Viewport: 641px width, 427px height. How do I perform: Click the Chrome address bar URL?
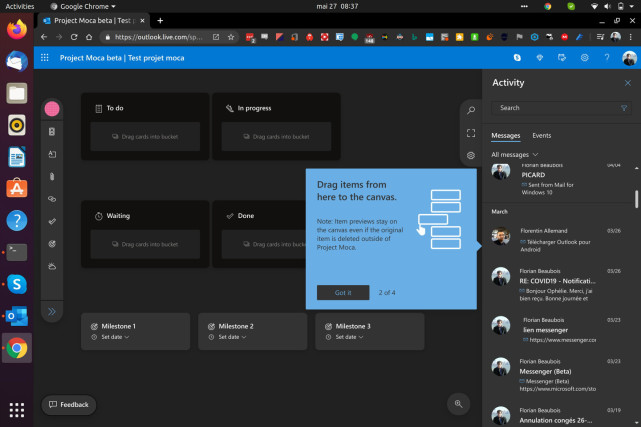pos(159,37)
